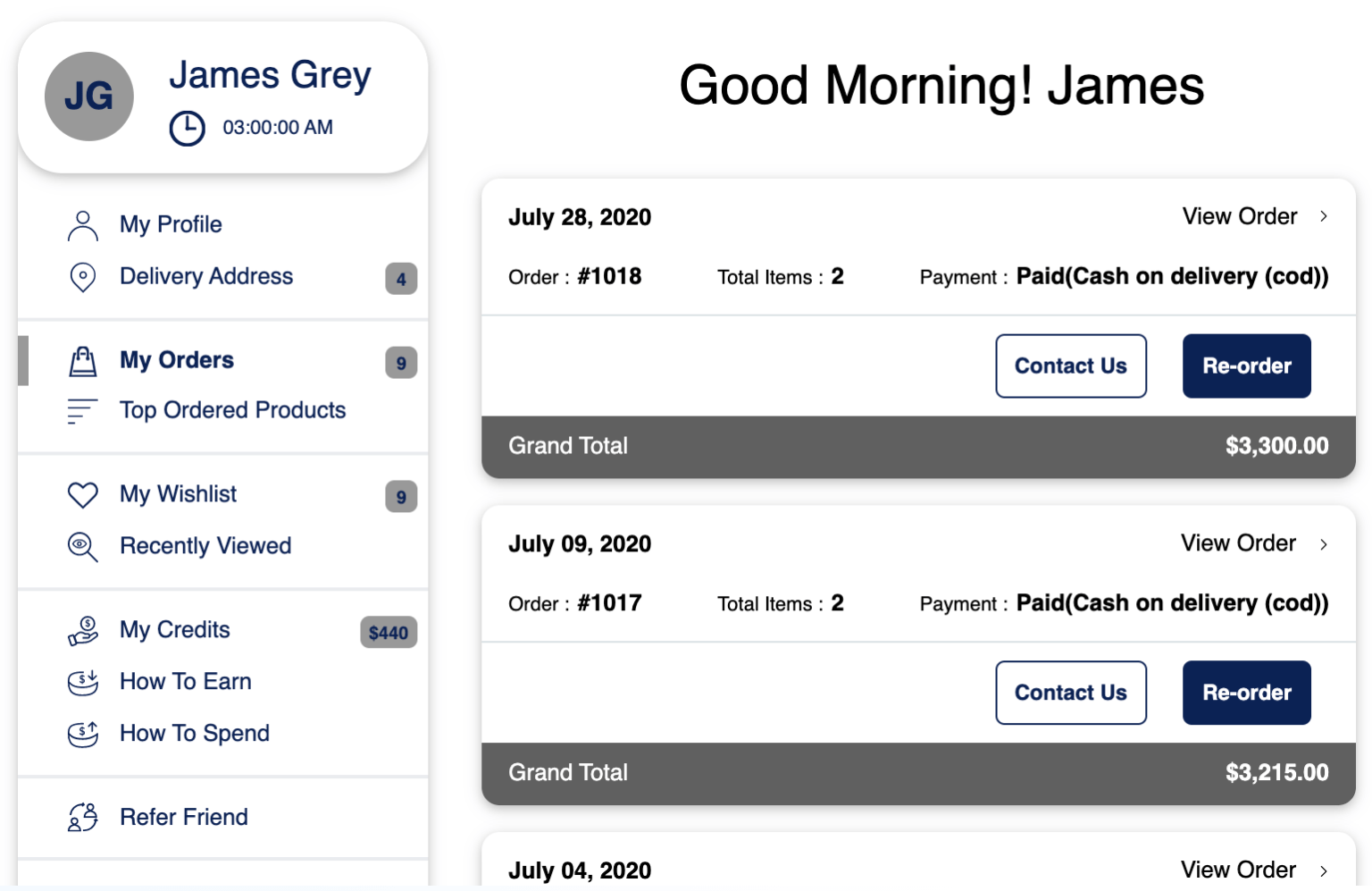The image size is (1372, 891).
Task: Go to Recently Viewed
Action: point(205,546)
